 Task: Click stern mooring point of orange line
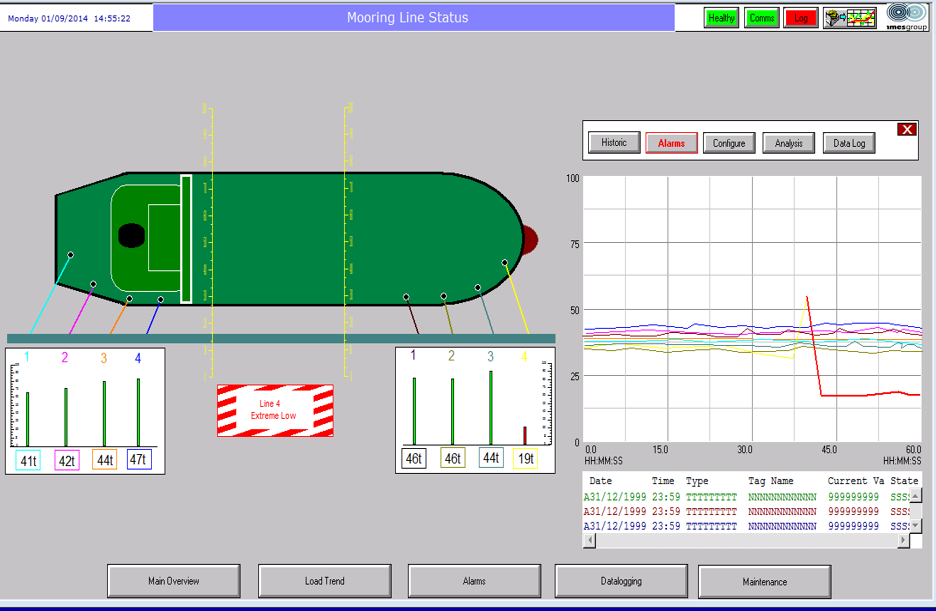(130, 298)
